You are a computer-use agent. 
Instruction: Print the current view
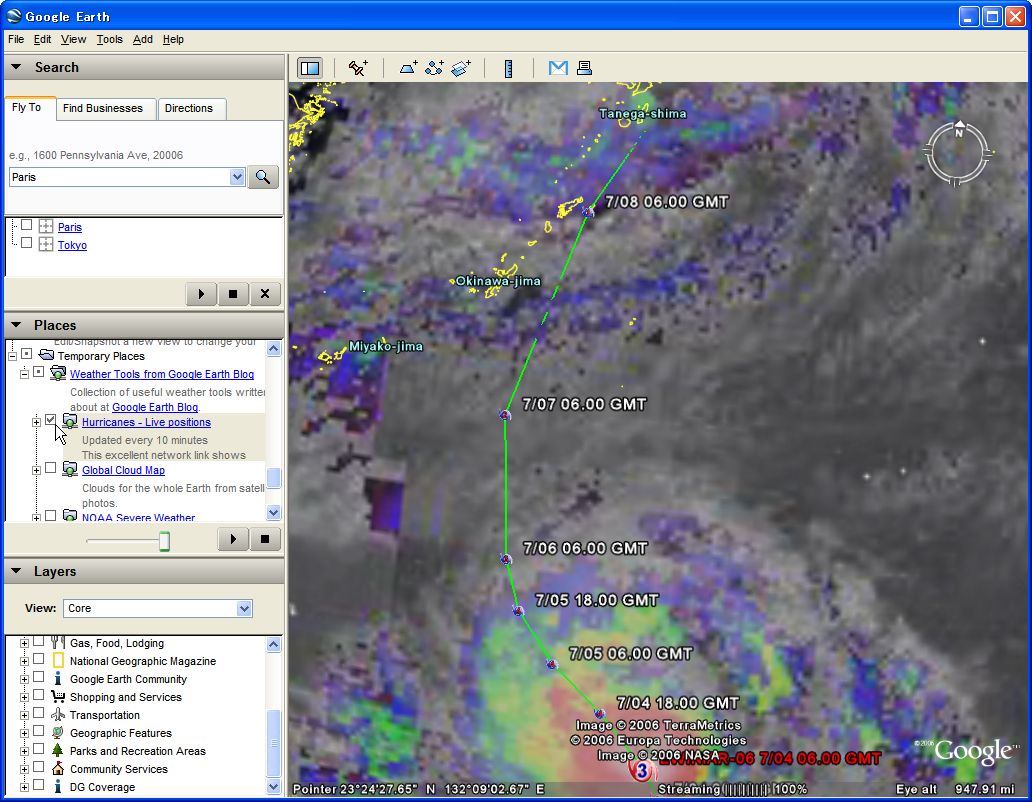point(584,68)
